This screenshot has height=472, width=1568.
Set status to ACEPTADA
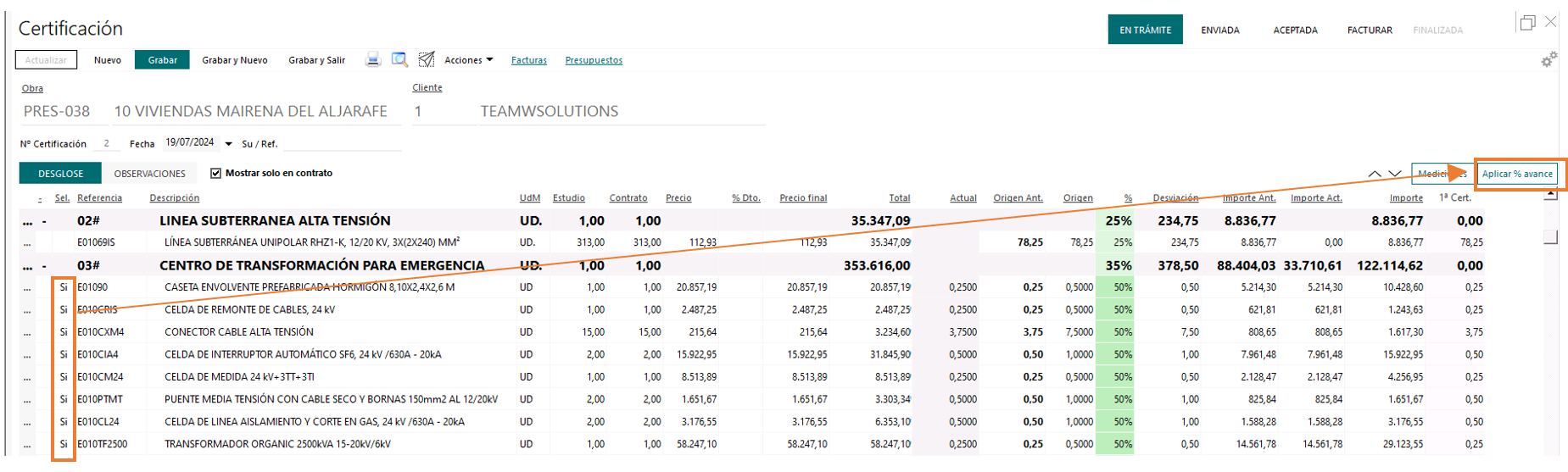coord(1295,30)
